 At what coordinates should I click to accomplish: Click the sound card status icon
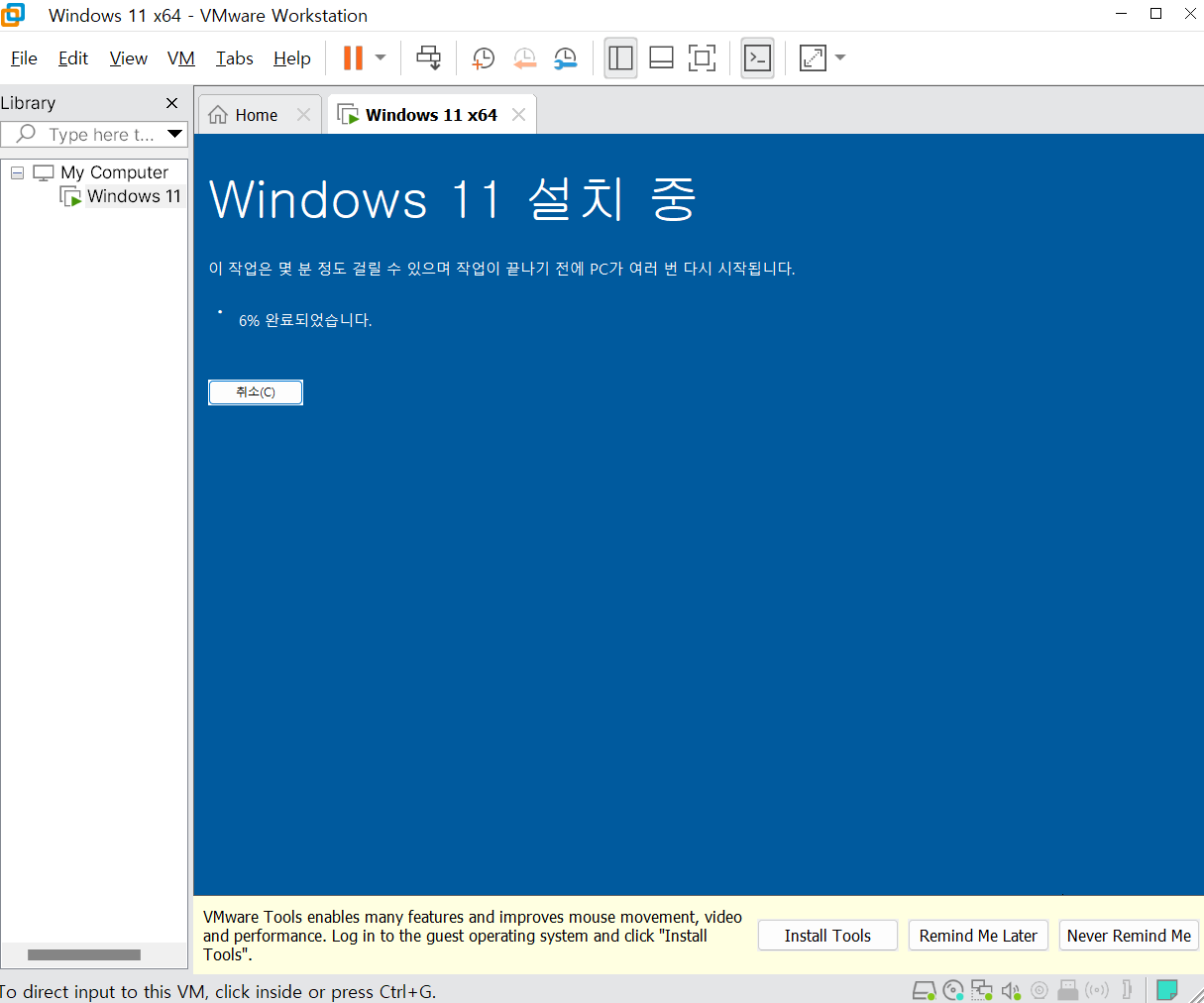(1011, 989)
